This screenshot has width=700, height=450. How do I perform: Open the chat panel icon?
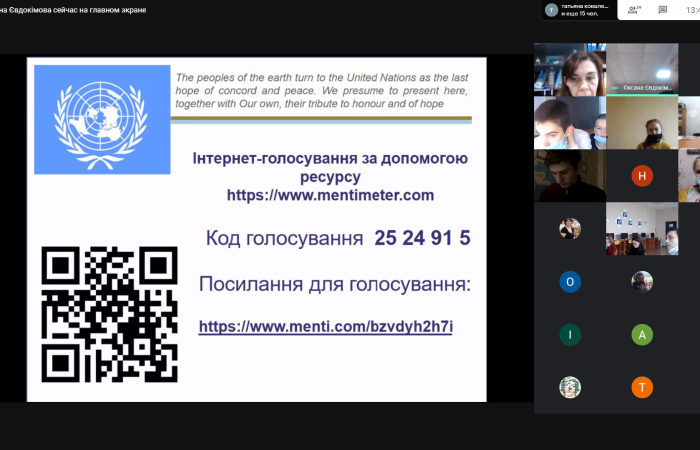(x=662, y=10)
